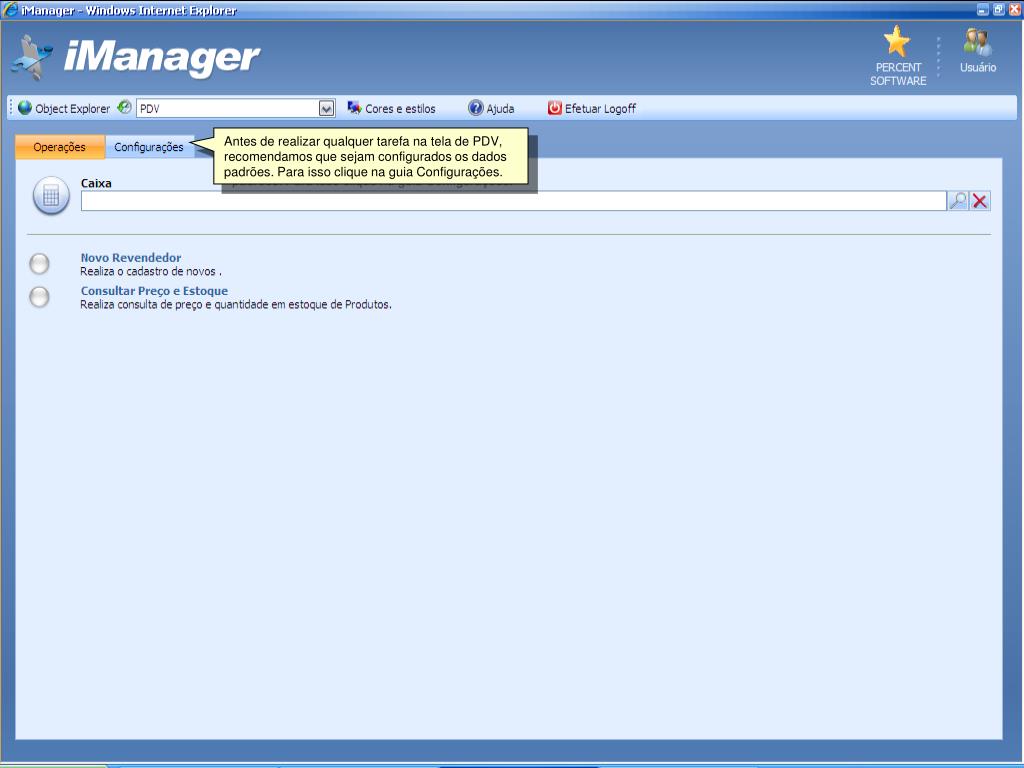This screenshot has width=1024, height=768.
Task: Open the Novo Revendedor link
Action: 131,258
